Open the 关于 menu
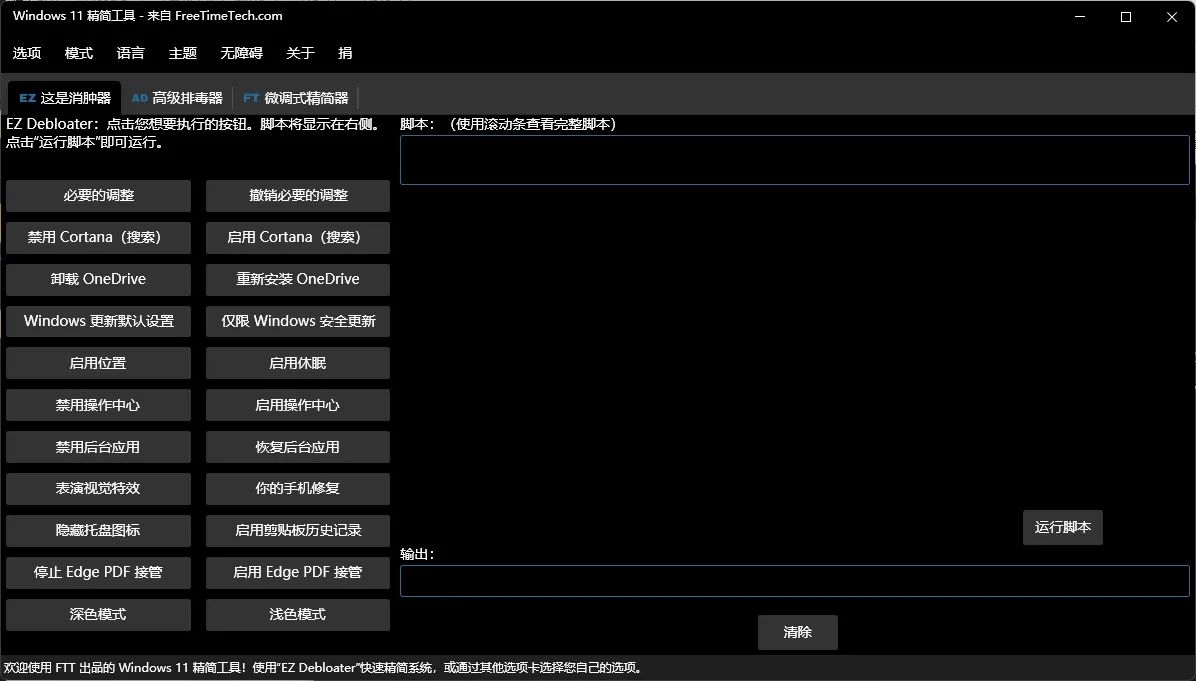The image size is (1196, 681). (x=300, y=53)
